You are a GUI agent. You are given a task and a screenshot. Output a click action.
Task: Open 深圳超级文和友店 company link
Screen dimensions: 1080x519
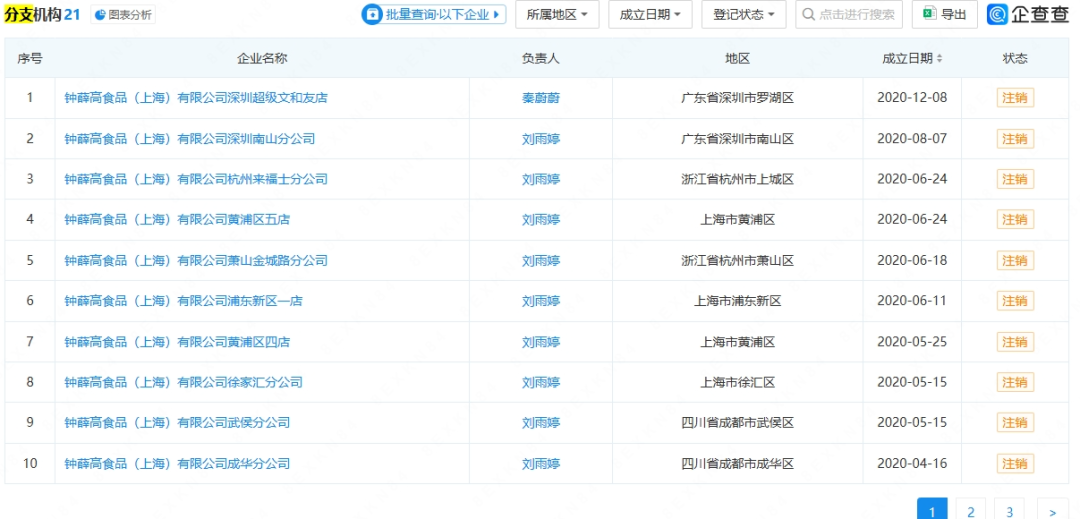click(196, 98)
